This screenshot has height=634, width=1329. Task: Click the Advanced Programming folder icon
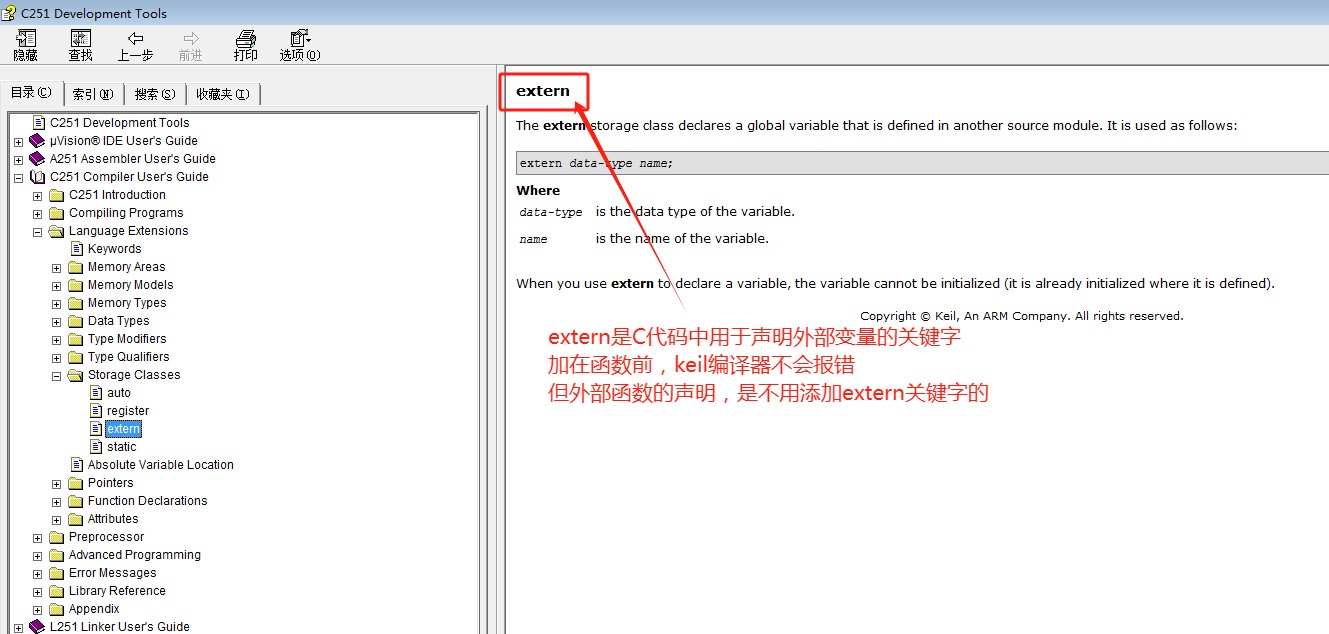tap(56, 555)
